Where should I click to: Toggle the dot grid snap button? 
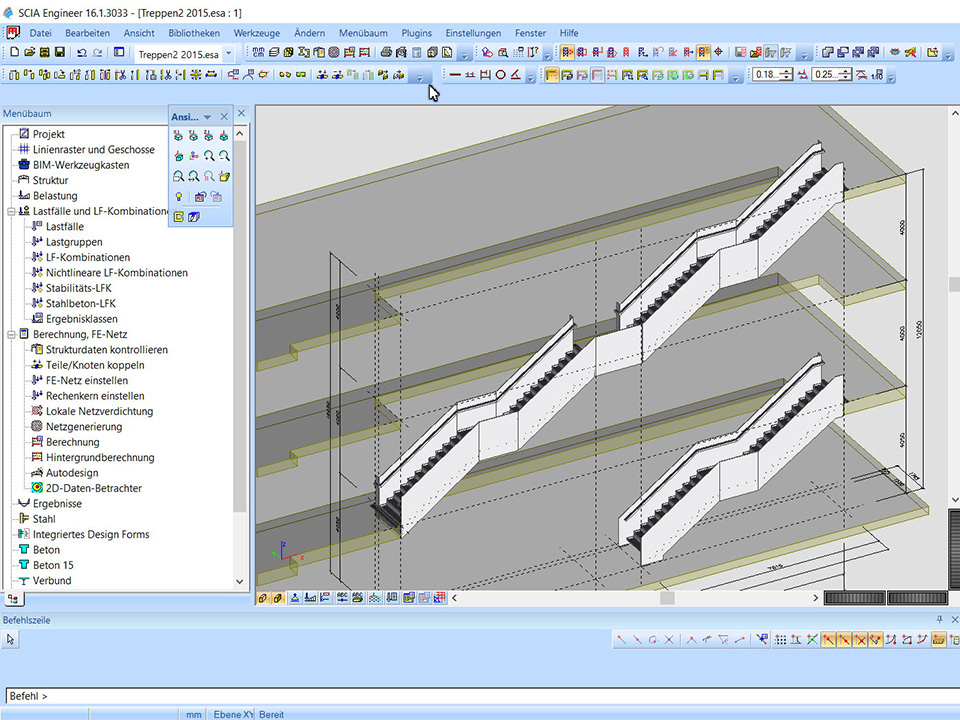coord(780,640)
